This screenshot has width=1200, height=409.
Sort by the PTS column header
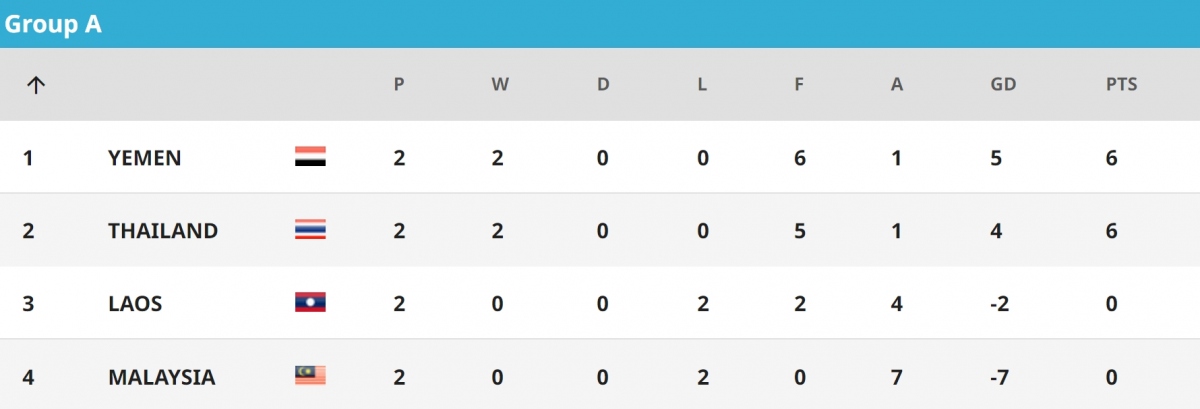(1122, 85)
